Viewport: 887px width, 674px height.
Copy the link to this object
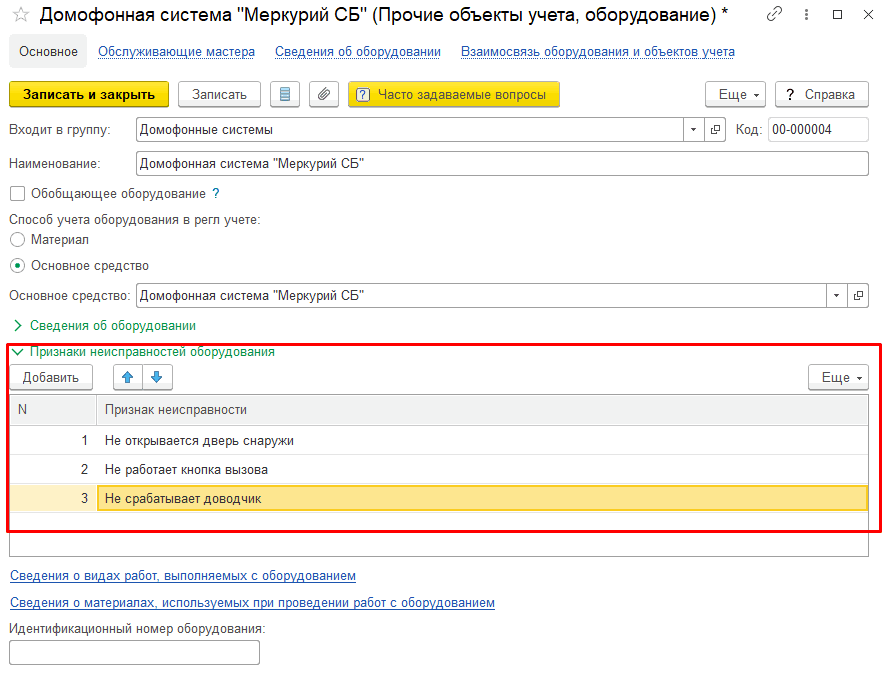pos(774,14)
